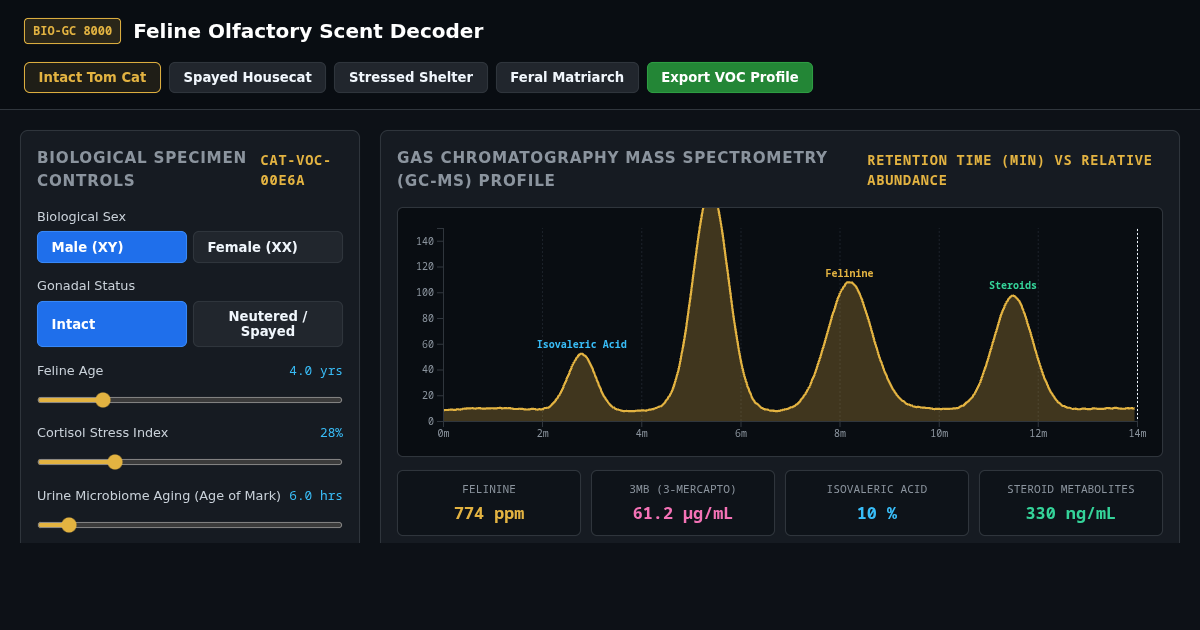Click the Cortisol Stress Index slider handle

pyautogui.click(x=115, y=462)
